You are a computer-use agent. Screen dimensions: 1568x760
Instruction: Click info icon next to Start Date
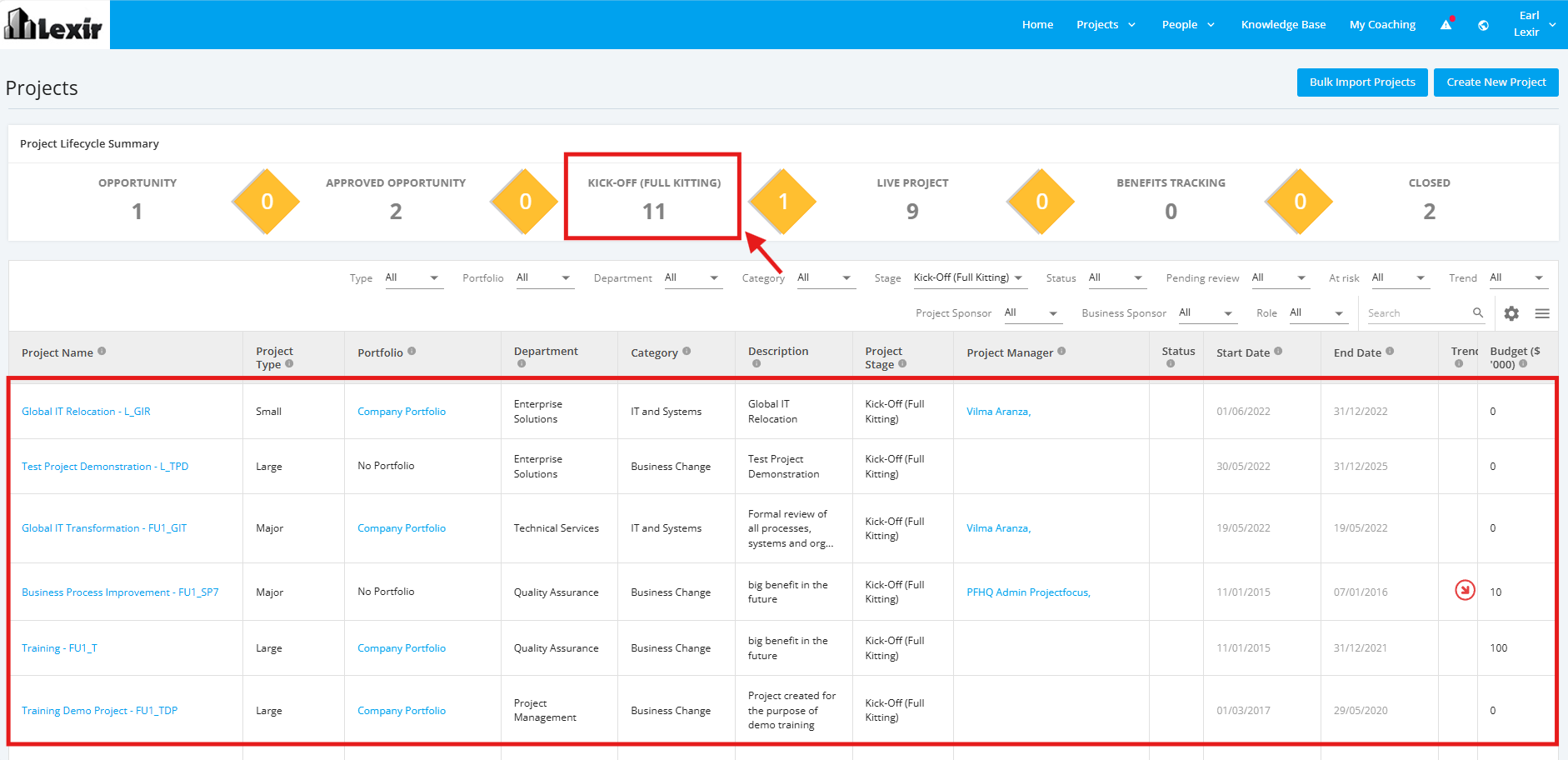[1278, 351]
